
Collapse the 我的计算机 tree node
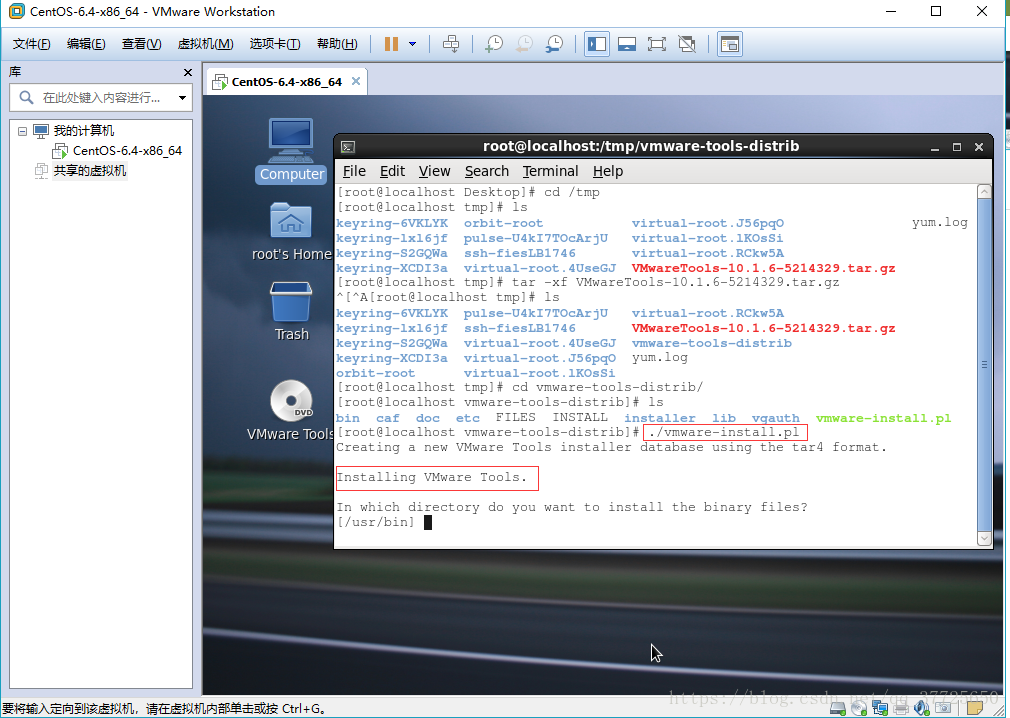click(x=23, y=131)
